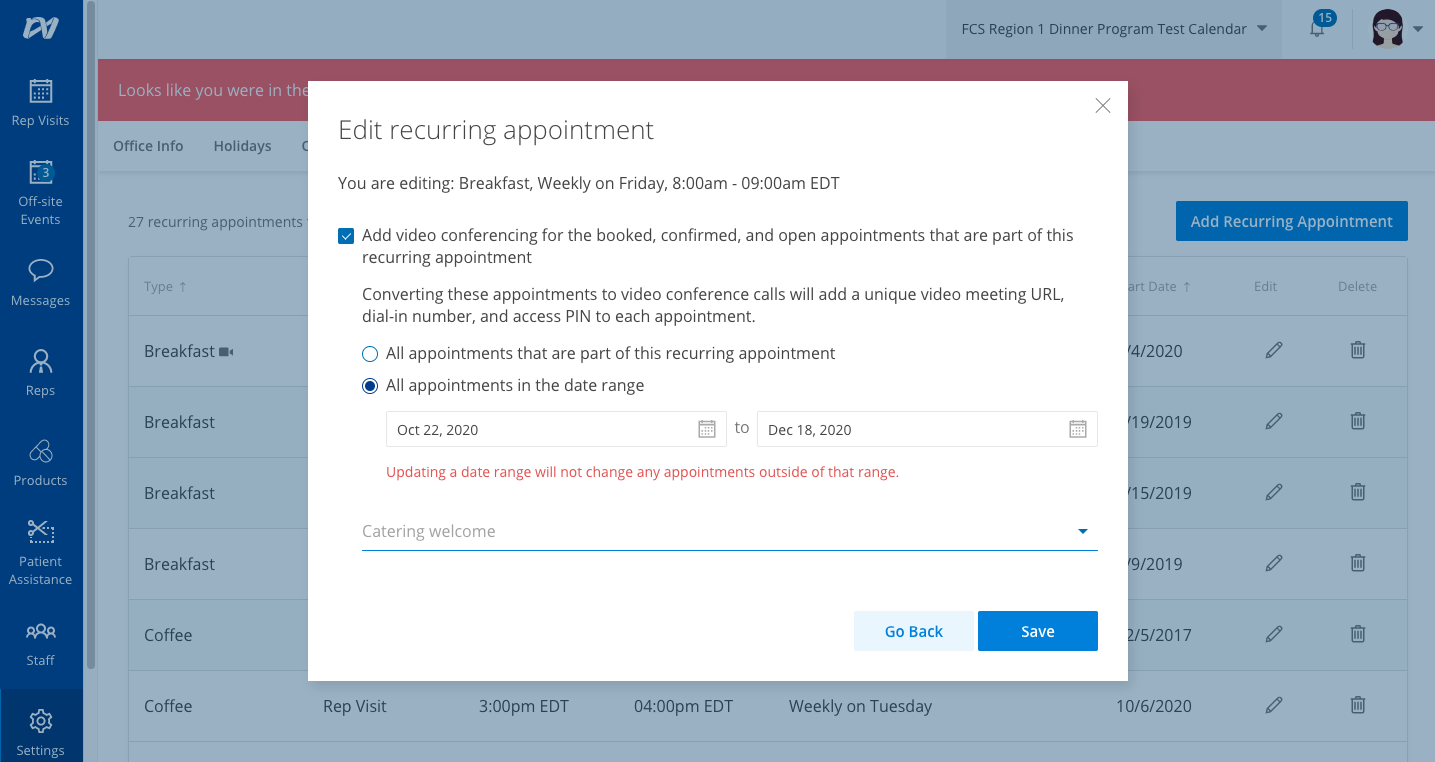Screen dimensions: 1435x762
Task: Open the Office Info tab
Action: point(148,146)
